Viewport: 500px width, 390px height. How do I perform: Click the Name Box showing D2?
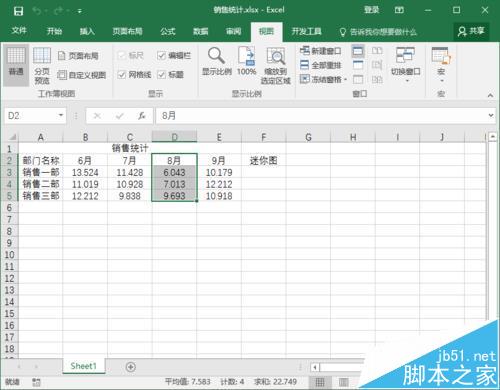click(x=31, y=116)
